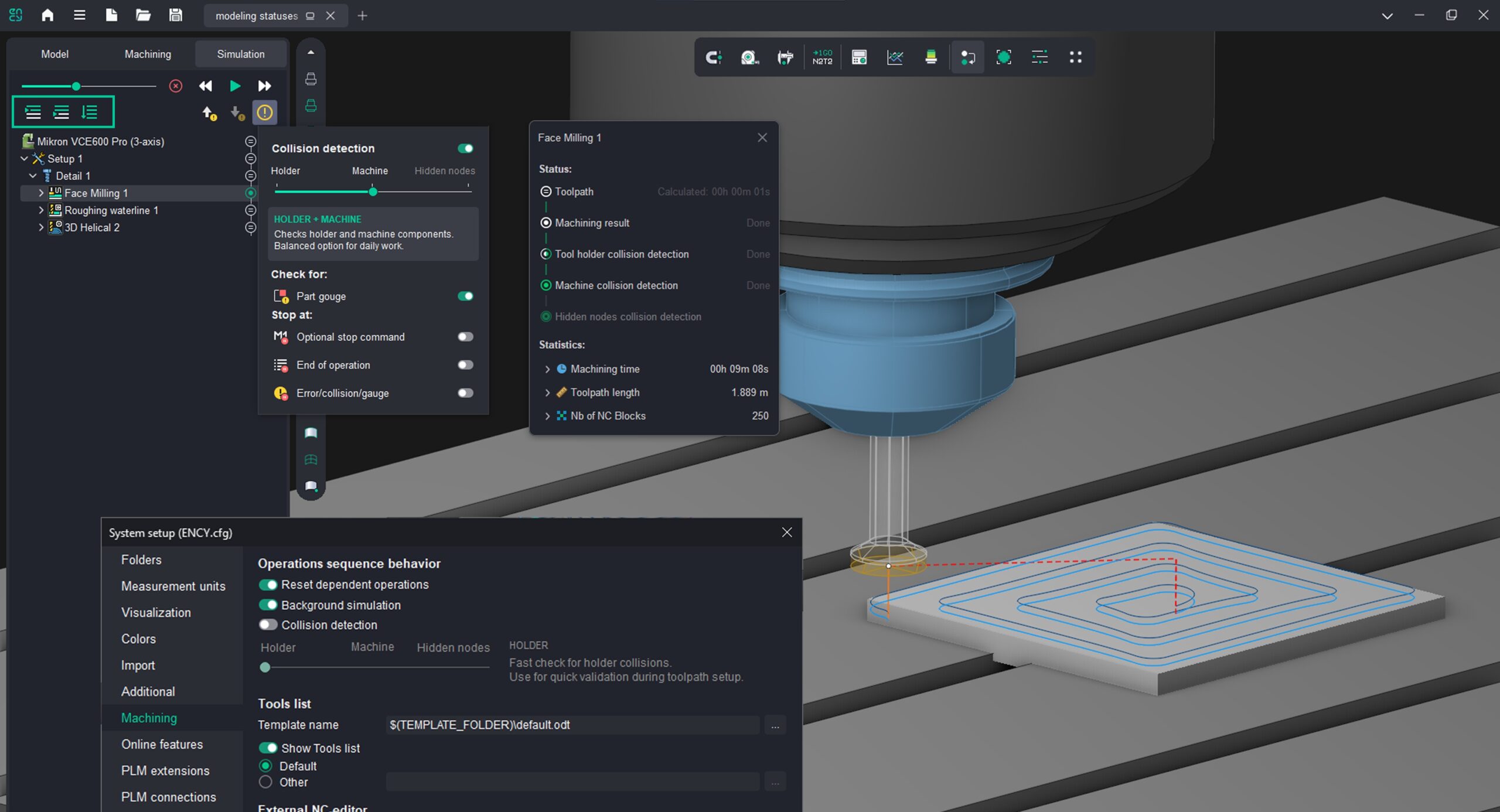1500x812 pixels.
Task: Collapse the Setup 1 tree node
Action: 25,159
